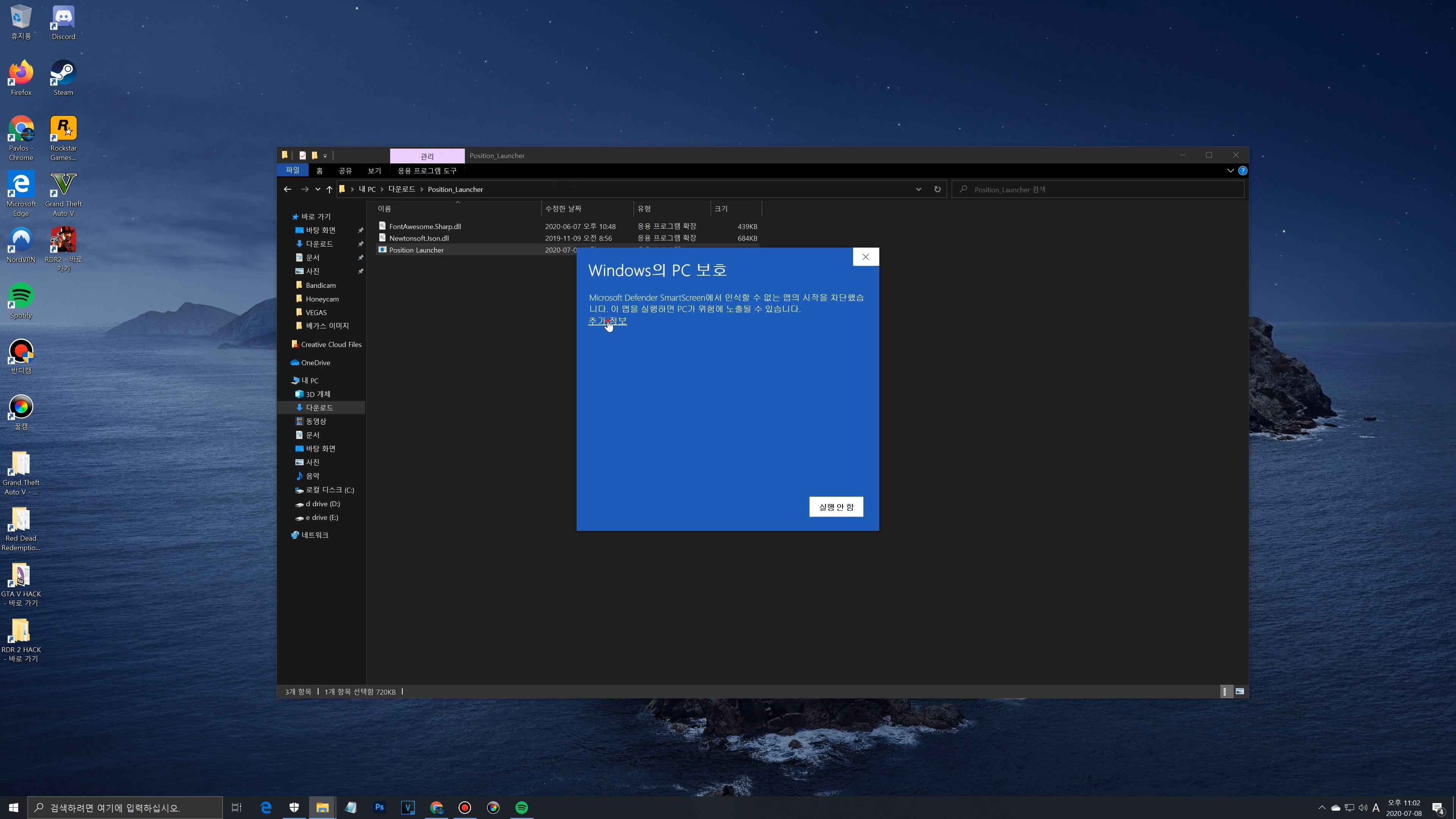Expand the ribbon with the chevron

pyautogui.click(x=1230, y=171)
